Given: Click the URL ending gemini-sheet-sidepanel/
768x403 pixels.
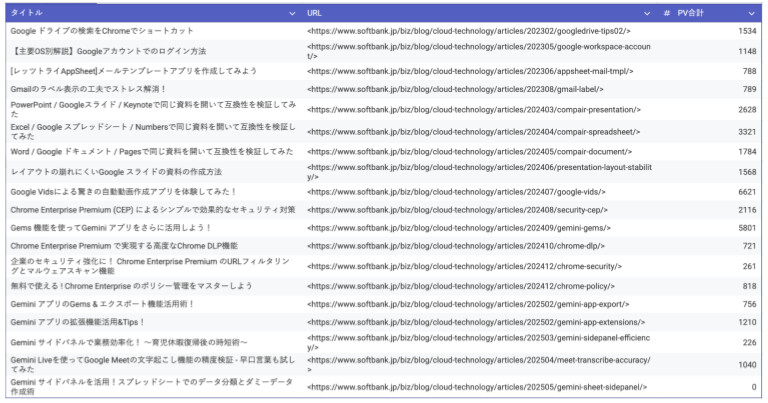Looking at the screenshot, I should coord(477,387).
